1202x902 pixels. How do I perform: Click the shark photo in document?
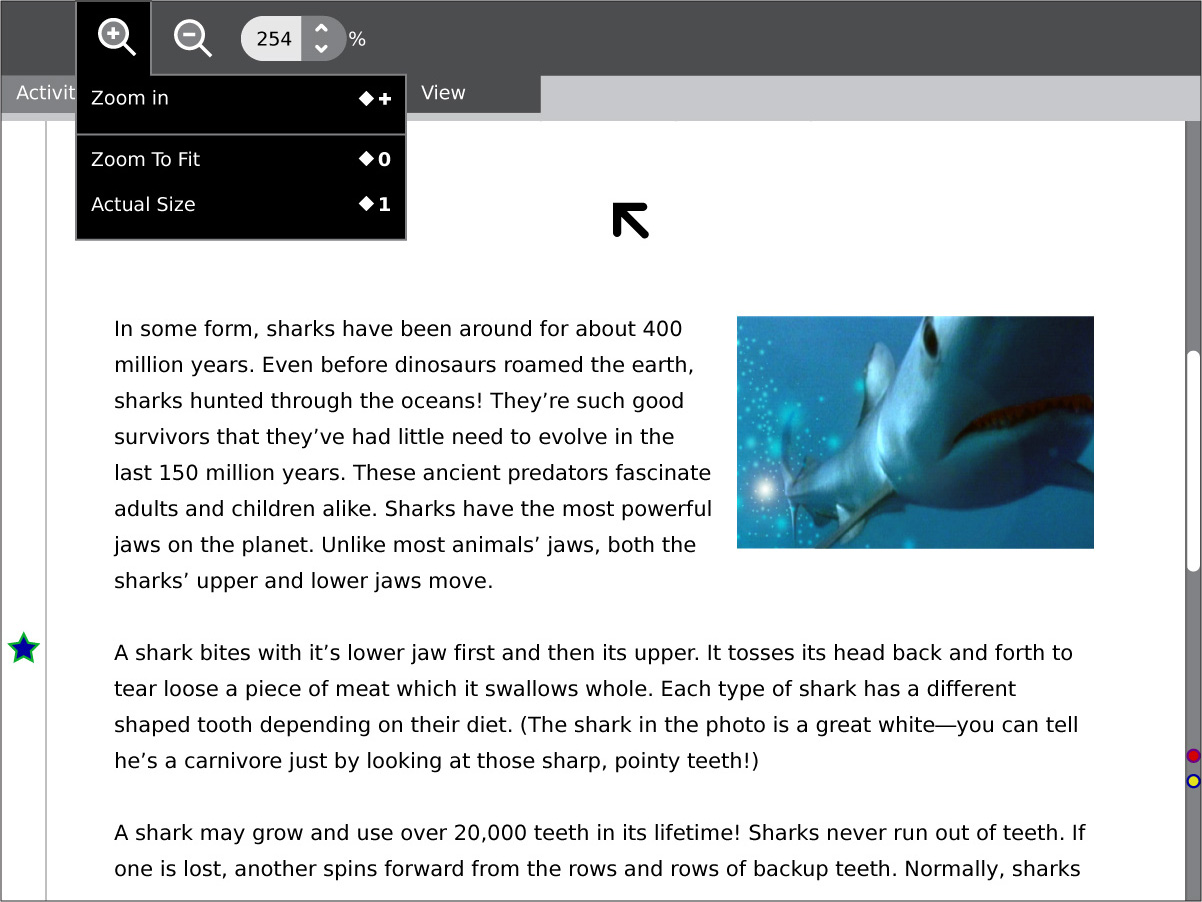point(914,432)
